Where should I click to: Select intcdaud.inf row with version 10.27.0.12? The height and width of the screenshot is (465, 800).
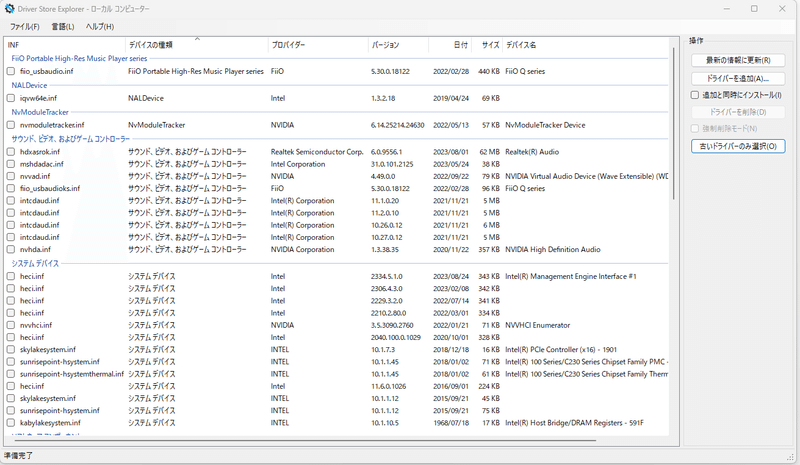337,237
